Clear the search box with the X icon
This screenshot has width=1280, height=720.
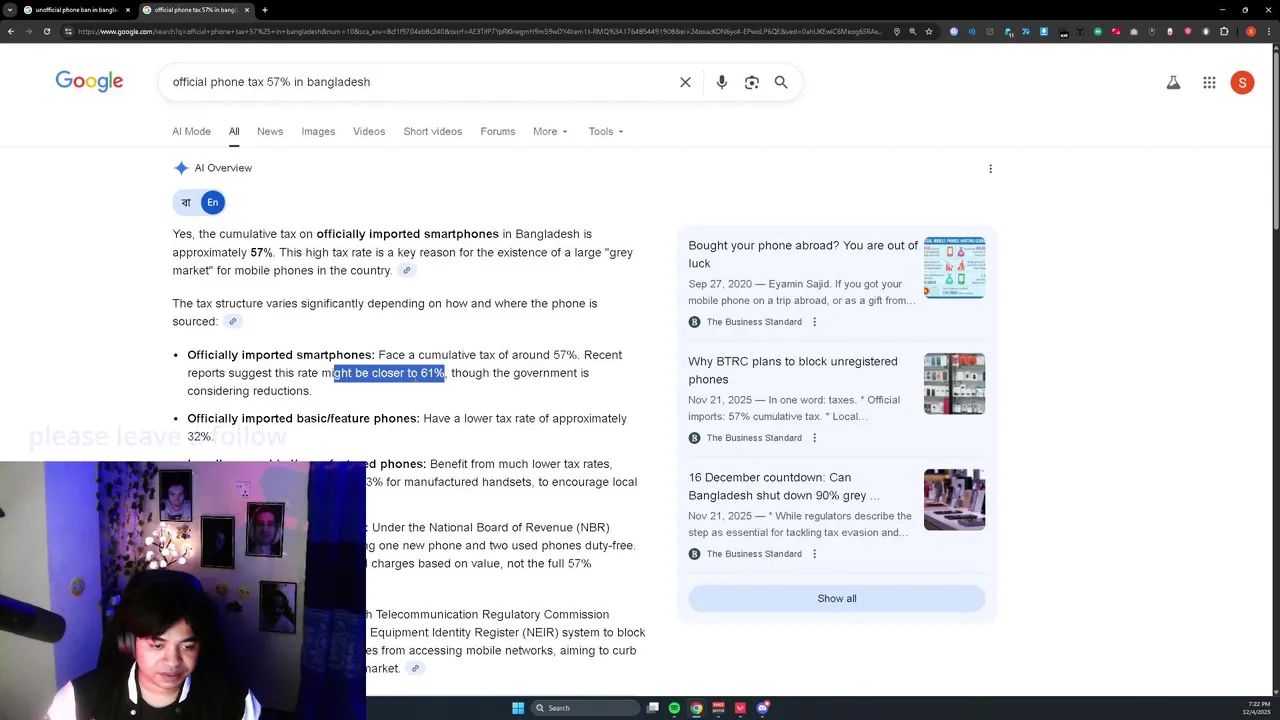tap(685, 82)
